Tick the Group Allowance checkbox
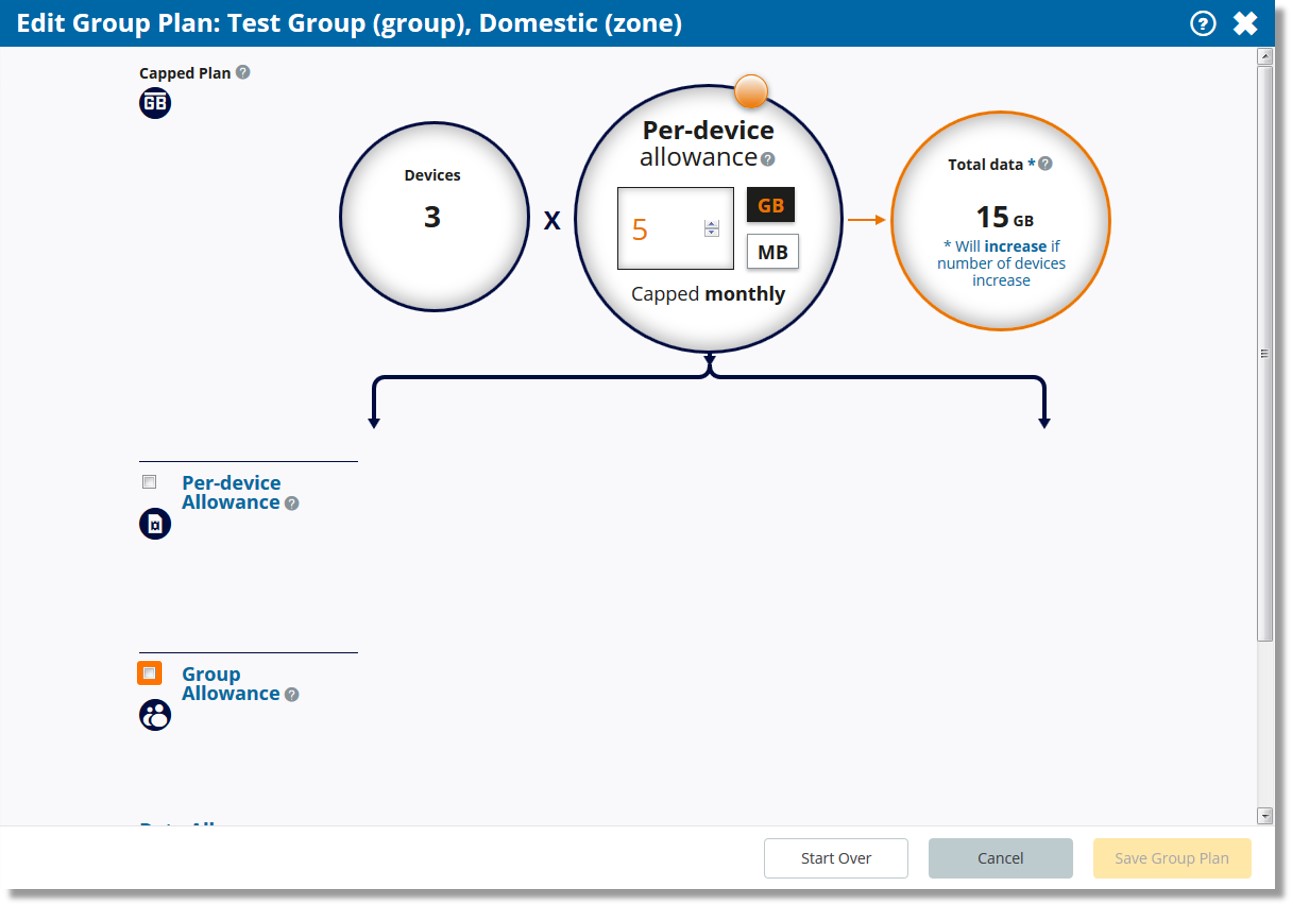 (150, 673)
